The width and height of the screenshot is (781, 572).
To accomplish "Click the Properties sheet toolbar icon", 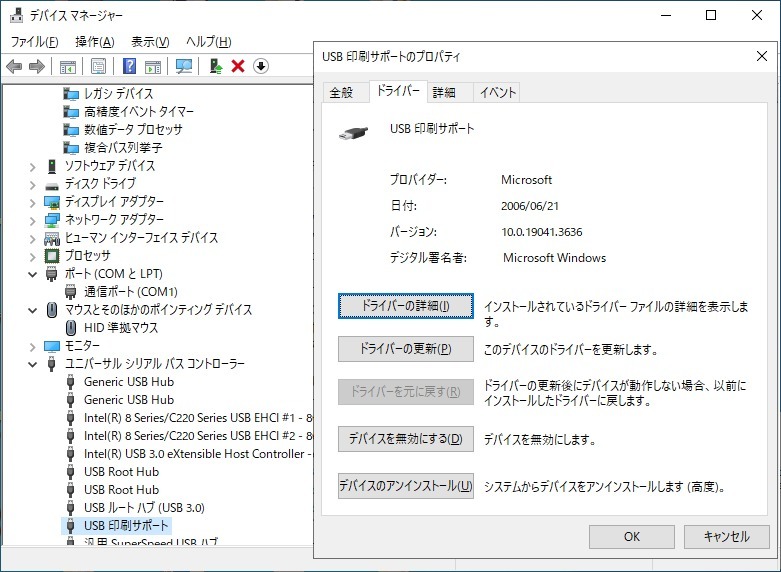I will [99, 66].
